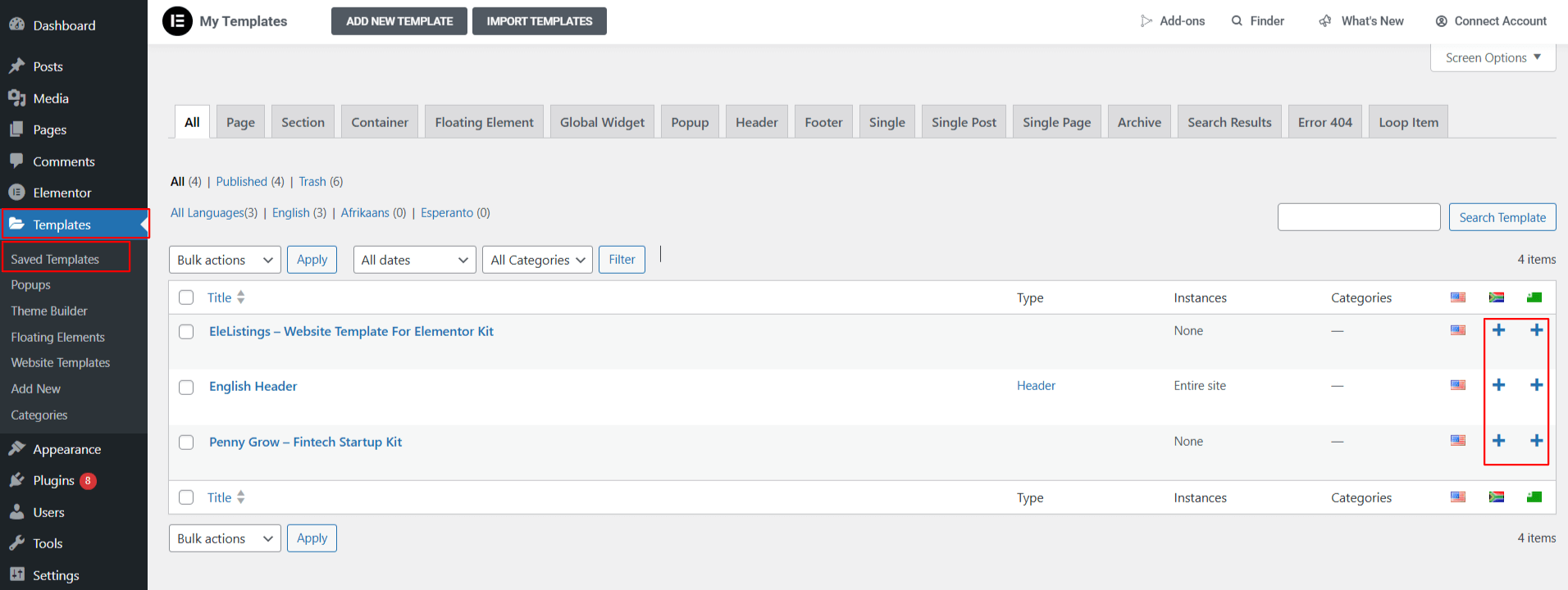Add Esperanto translation for Penny Grow kit
The width and height of the screenshot is (1568, 590).
pyautogui.click(x=1536, y=441)
